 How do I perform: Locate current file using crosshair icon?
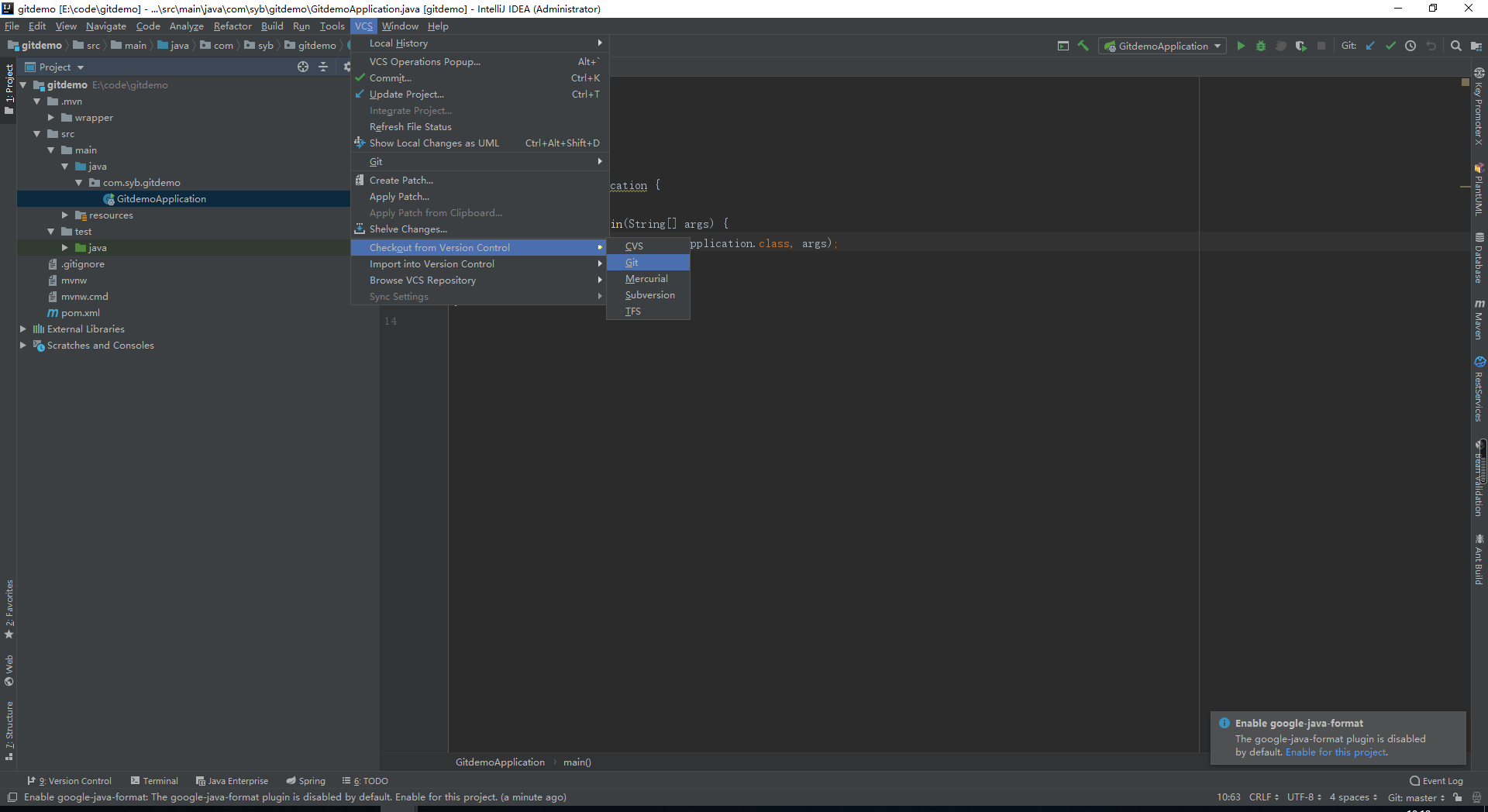[x=303, y=67]
